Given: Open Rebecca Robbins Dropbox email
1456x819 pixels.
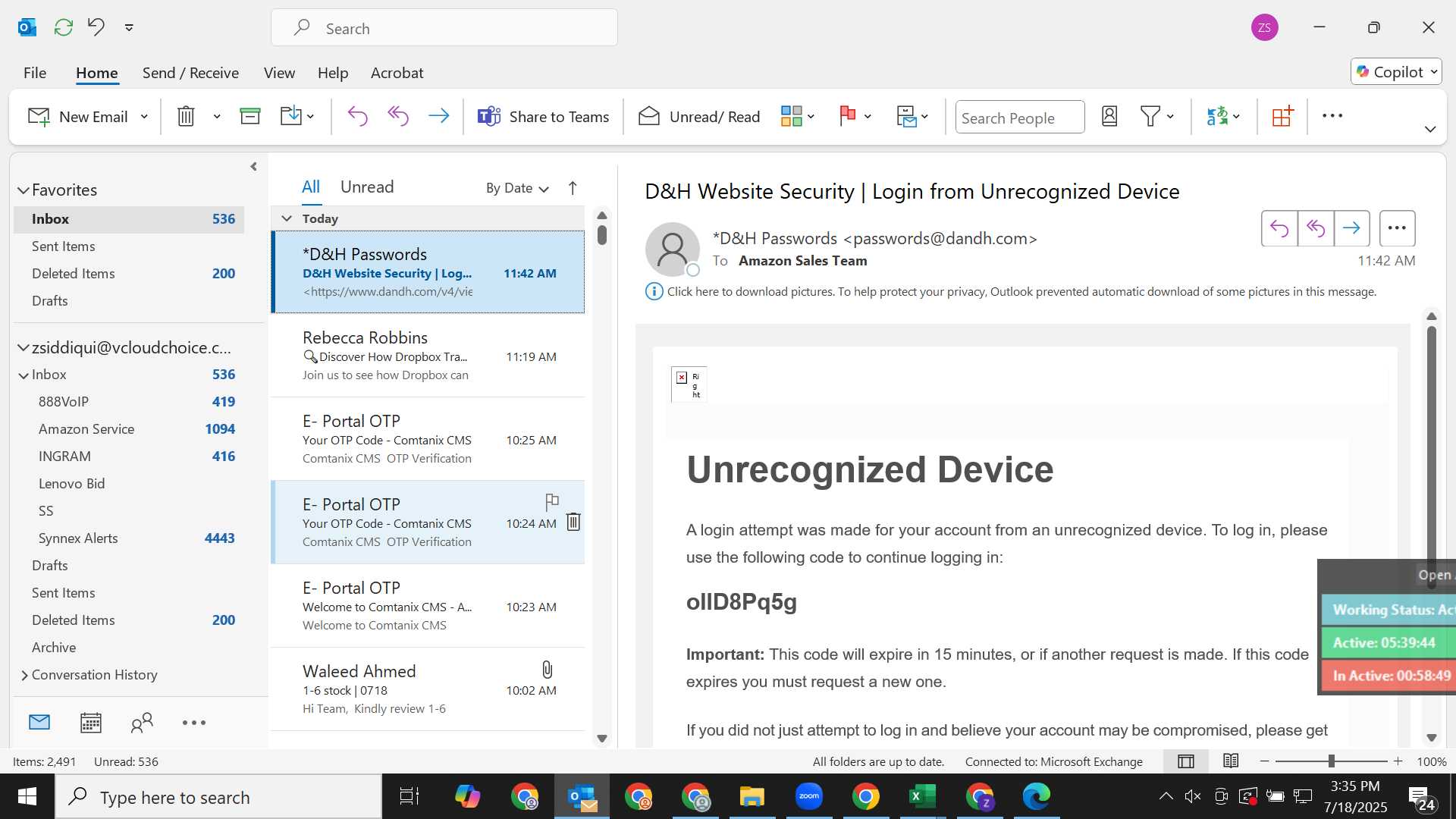Looking at the screenshot, I should pyautogui.click(x=428, y=356).
